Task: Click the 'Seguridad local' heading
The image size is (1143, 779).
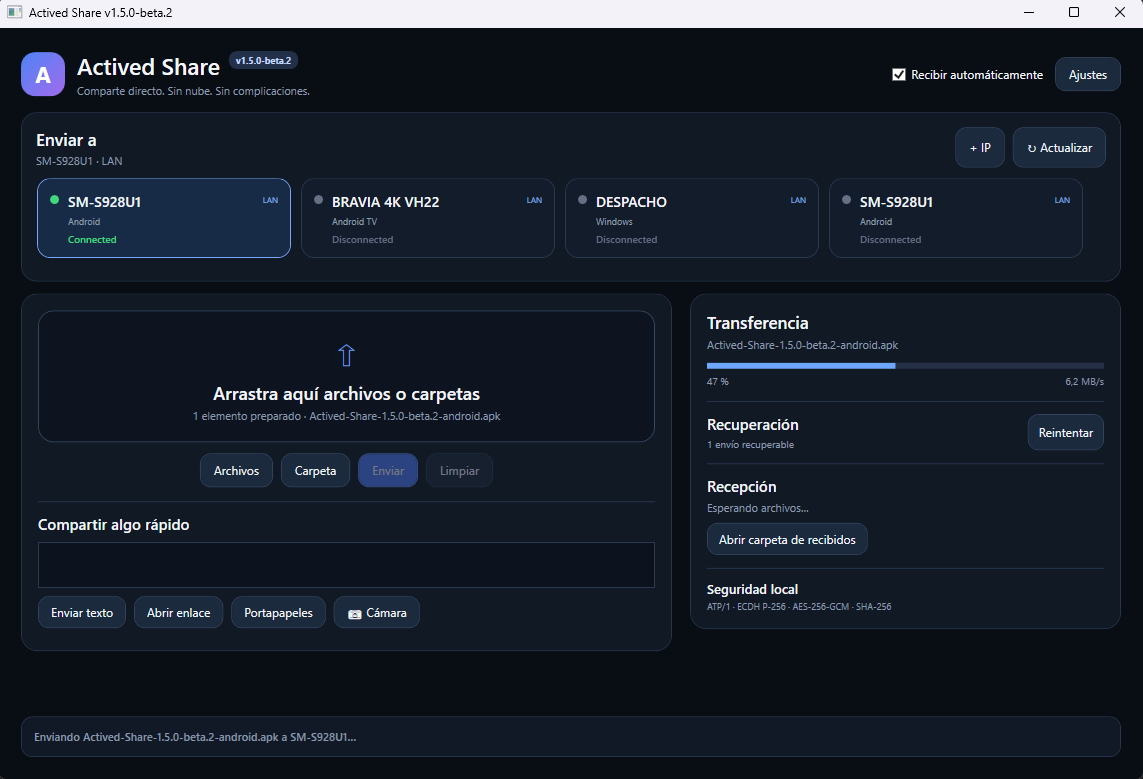Action: click(752, 590)
